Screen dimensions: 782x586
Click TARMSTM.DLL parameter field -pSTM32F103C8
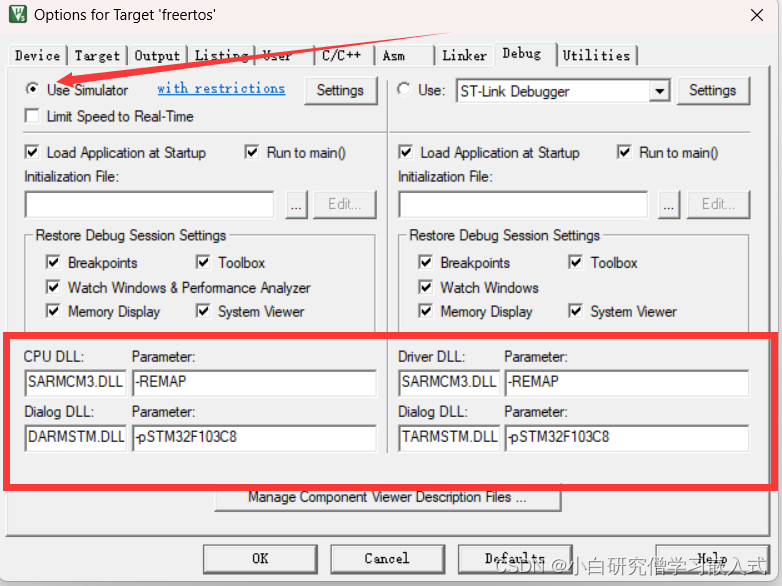pos(627,438)
